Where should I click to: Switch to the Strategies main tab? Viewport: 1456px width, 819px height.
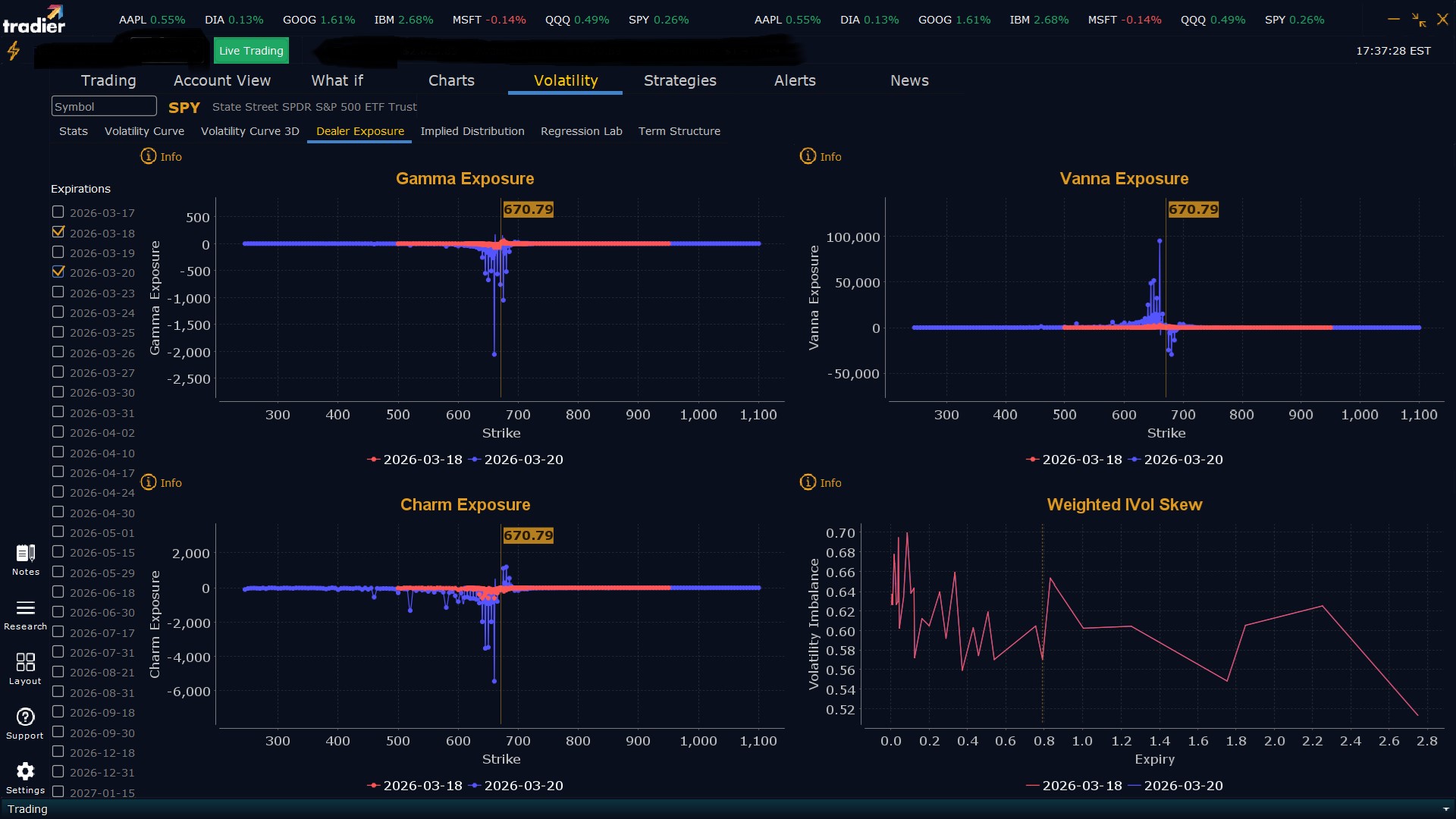point(679,80)
